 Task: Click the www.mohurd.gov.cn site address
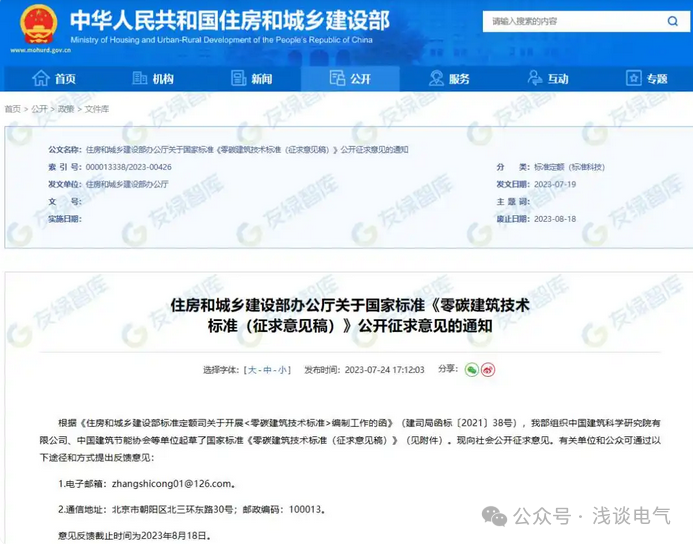tap(40, 50)
